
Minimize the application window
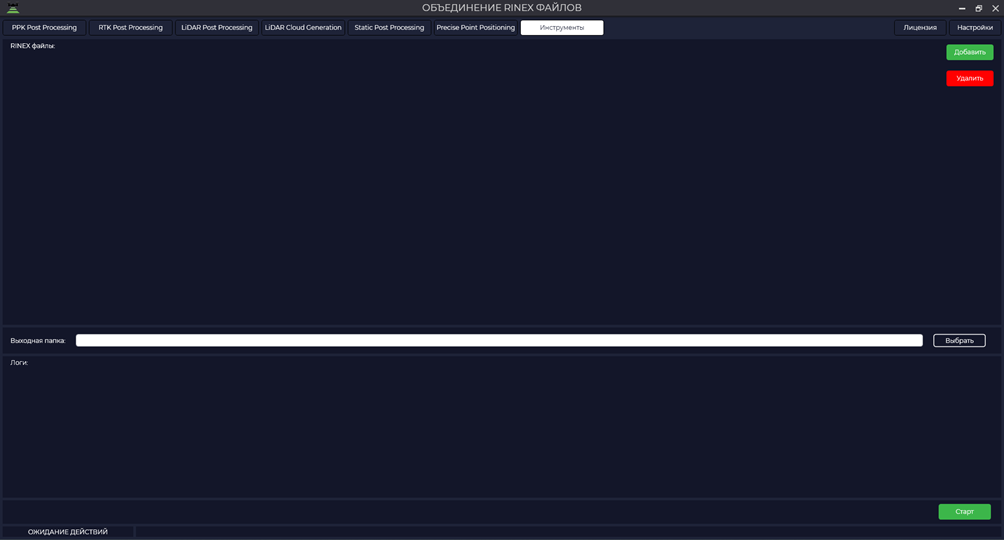click(x=962, y=8)
